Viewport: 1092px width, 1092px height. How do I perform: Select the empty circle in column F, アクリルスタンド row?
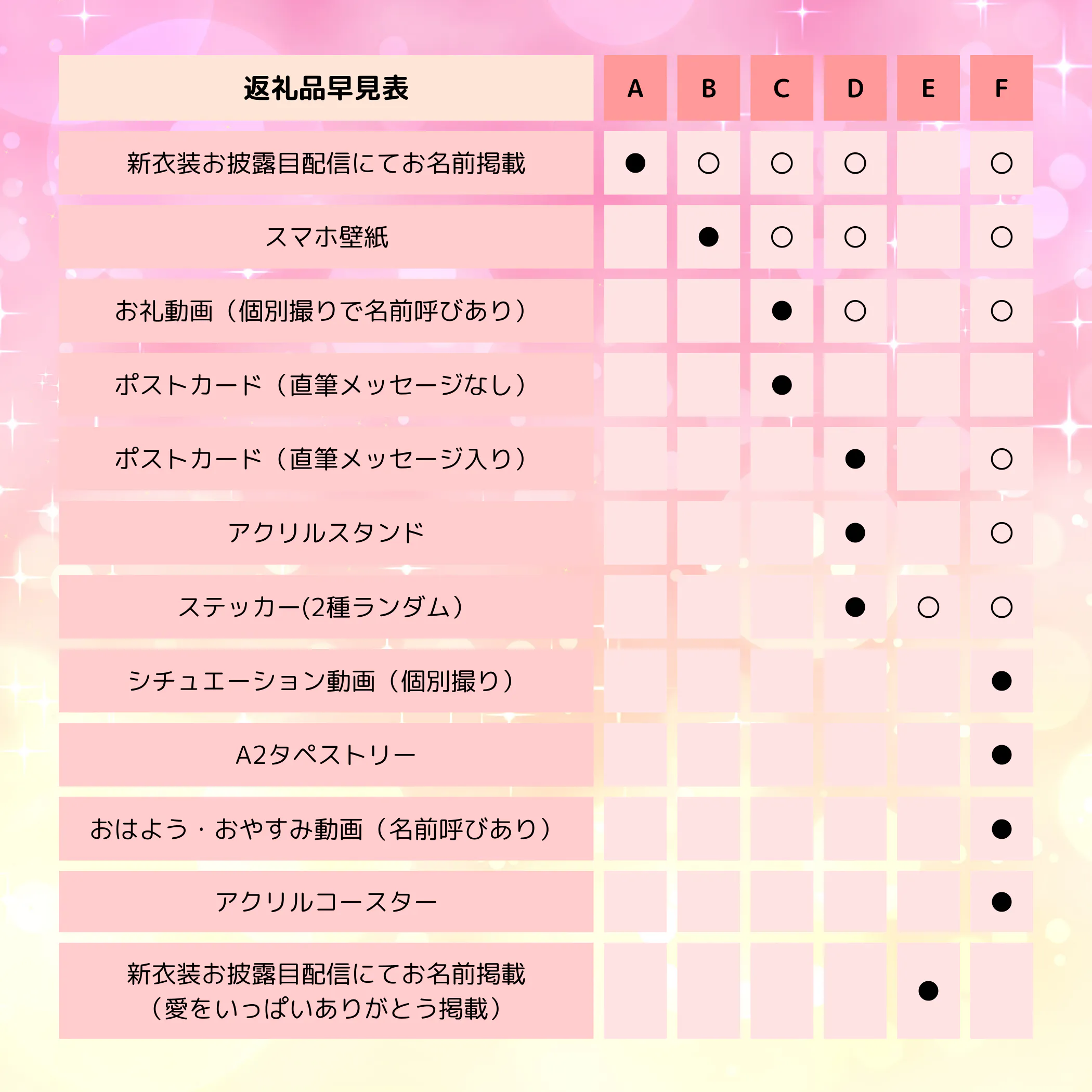tap(1002, 533)
